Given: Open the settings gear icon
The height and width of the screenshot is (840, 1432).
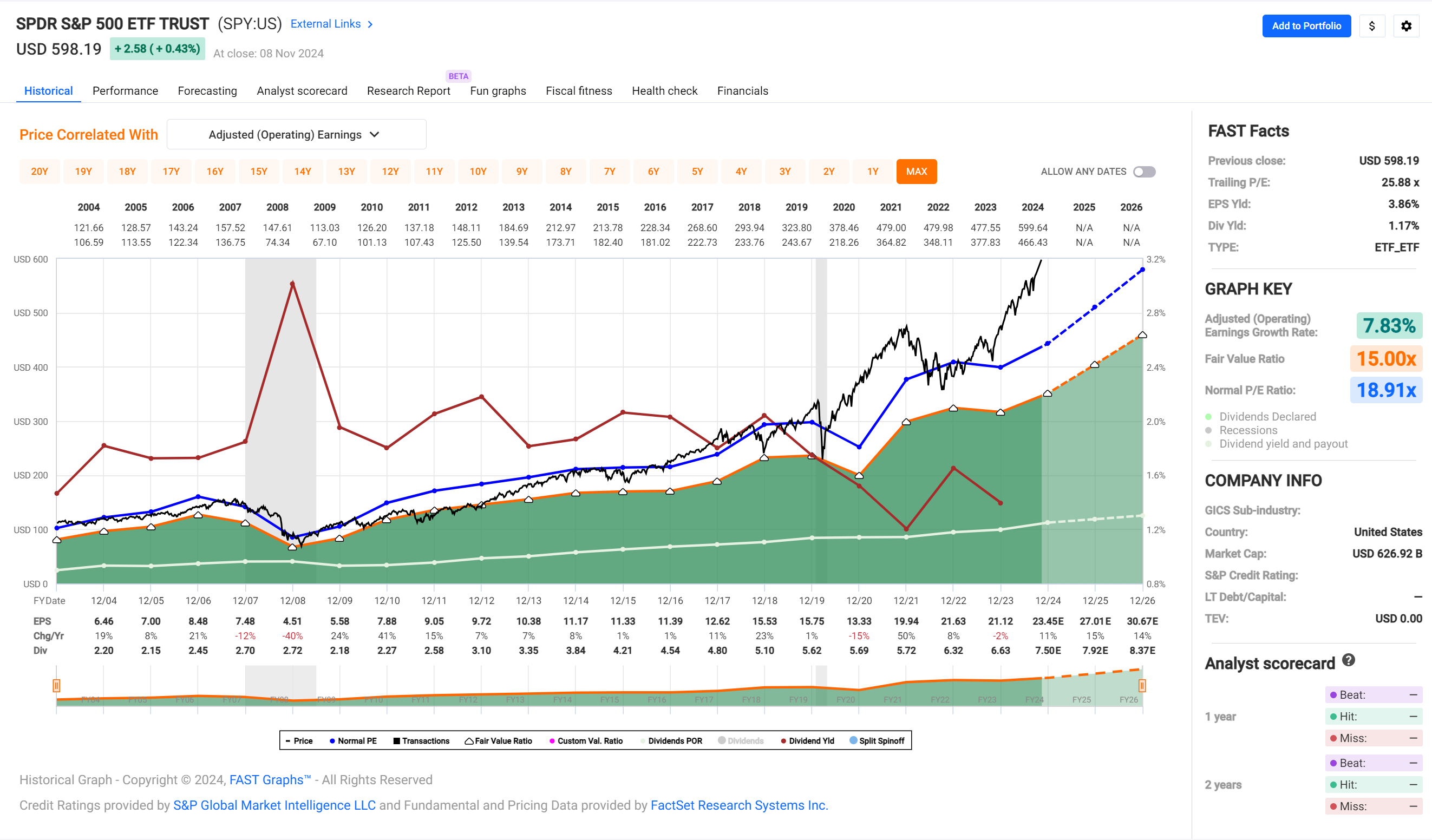Looking at the screenshot, I should [1406, 26].
